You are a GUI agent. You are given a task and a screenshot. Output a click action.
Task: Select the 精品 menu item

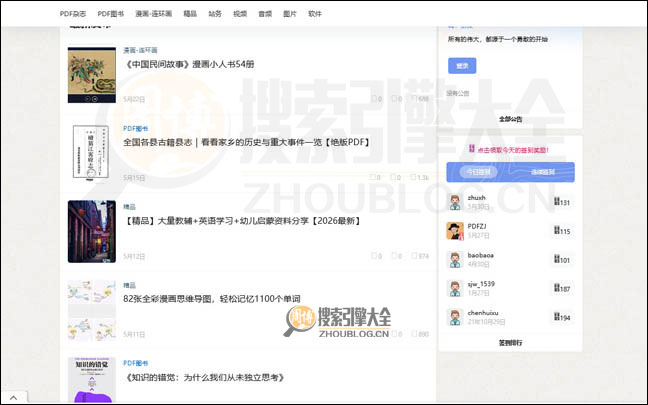pos(190,14)
